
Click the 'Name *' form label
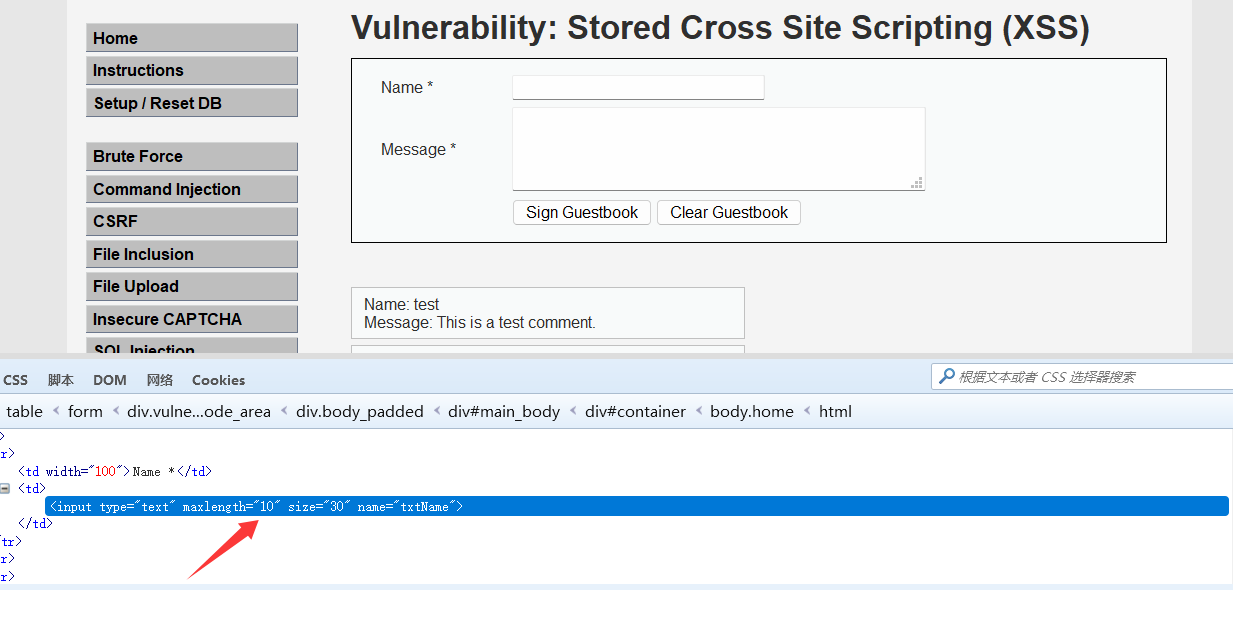tap(407, 87)
